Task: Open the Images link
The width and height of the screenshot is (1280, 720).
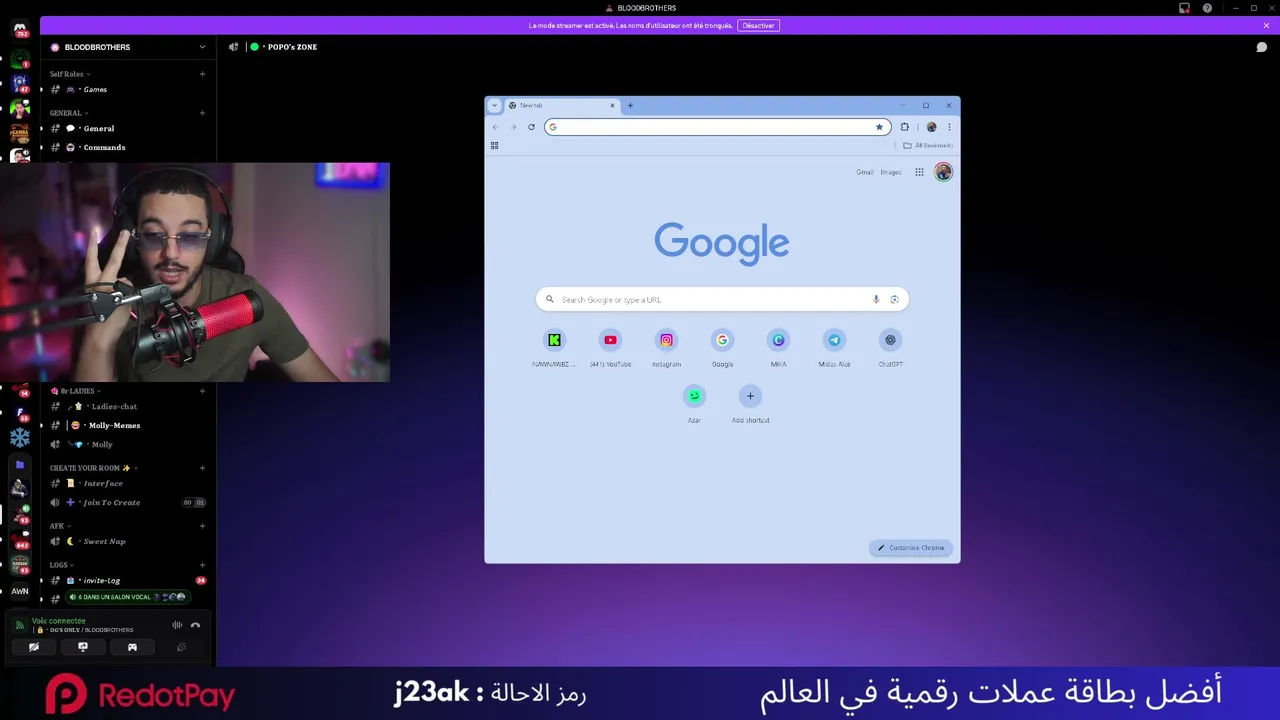Action: 891,172
